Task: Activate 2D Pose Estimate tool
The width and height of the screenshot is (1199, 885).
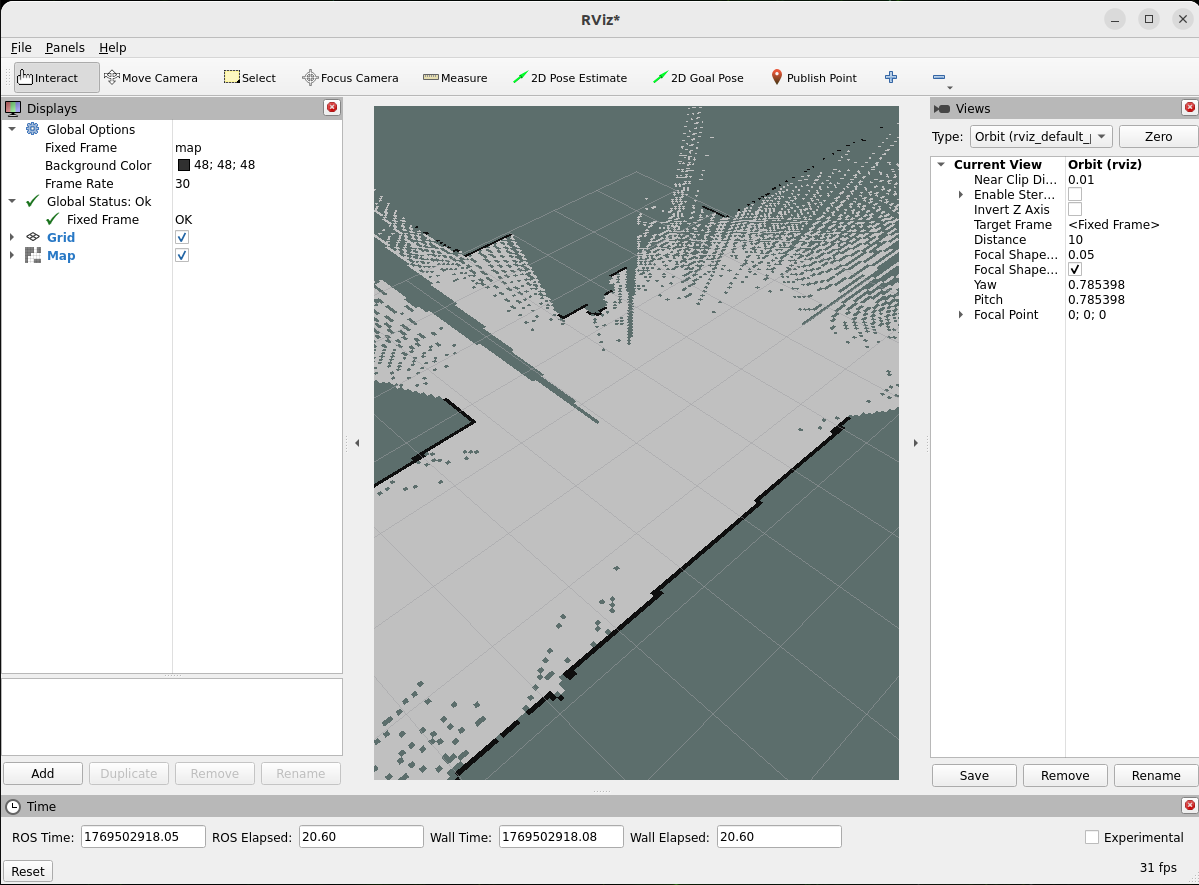Action: coord(569,78)
